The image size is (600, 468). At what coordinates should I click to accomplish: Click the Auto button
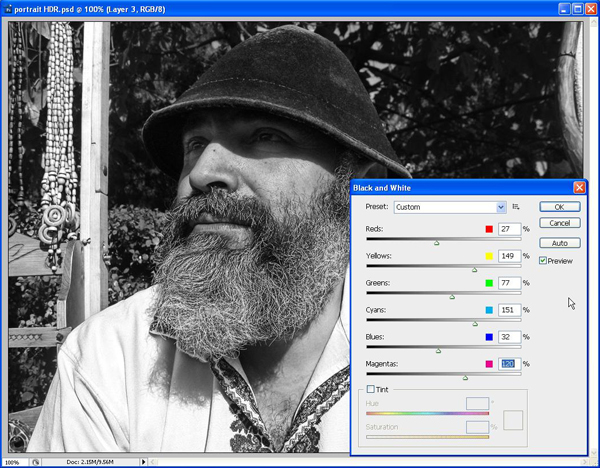559,243
